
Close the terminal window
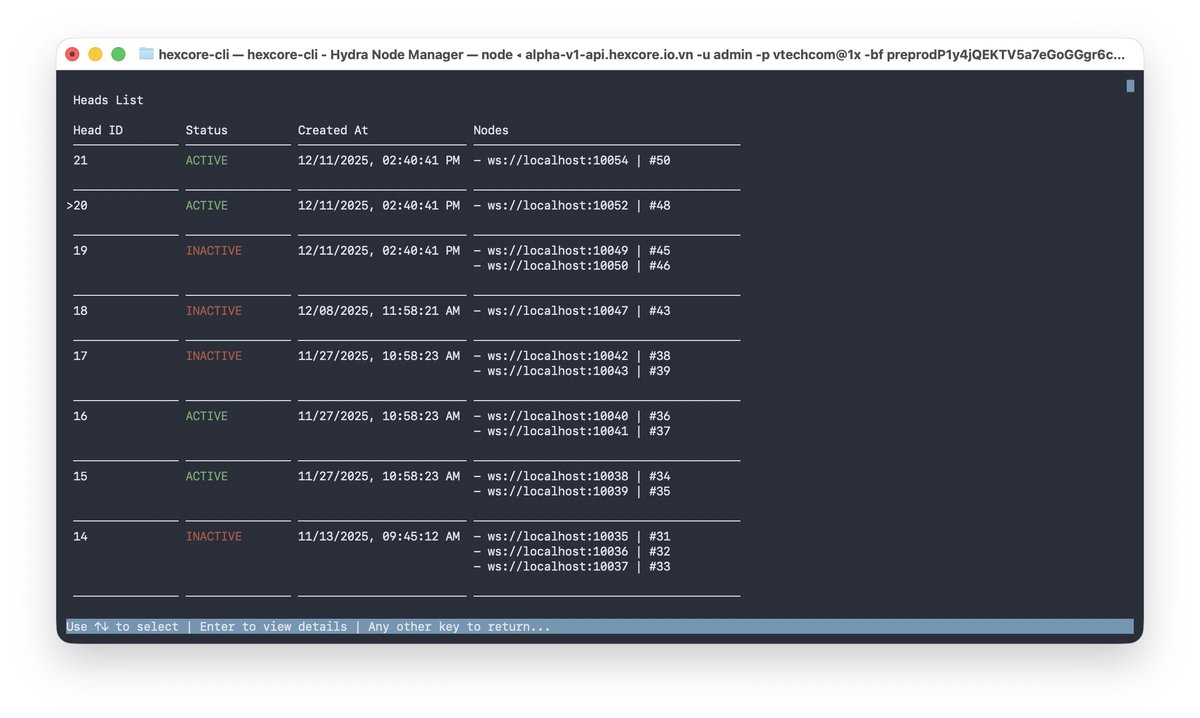(72, 54)
